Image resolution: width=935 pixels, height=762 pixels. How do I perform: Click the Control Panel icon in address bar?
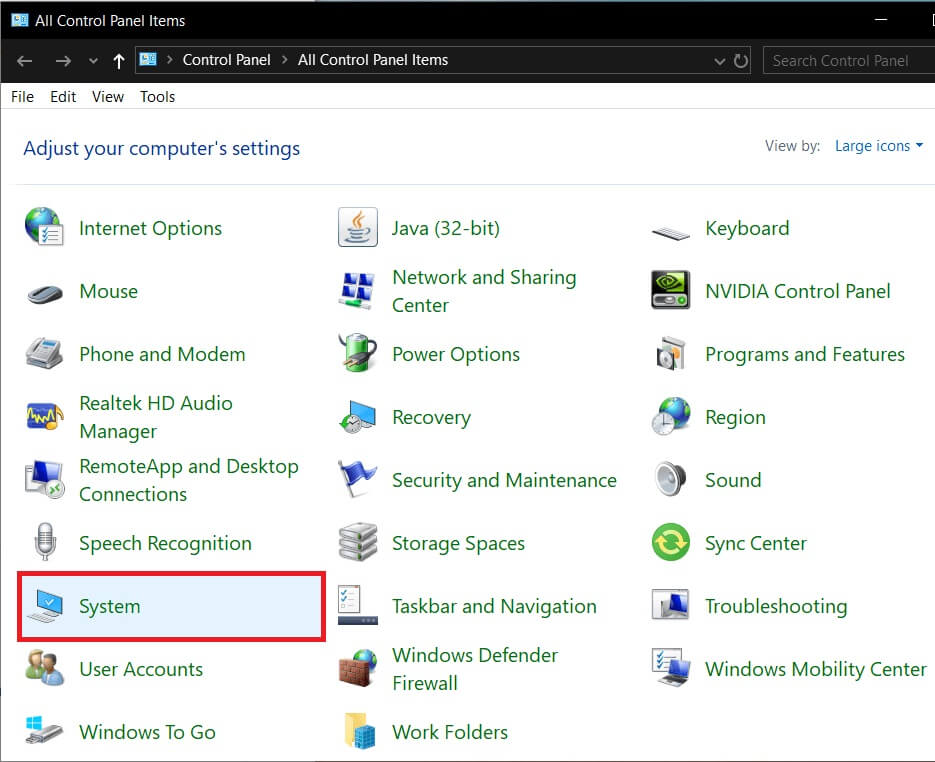(x=148, y=59)
